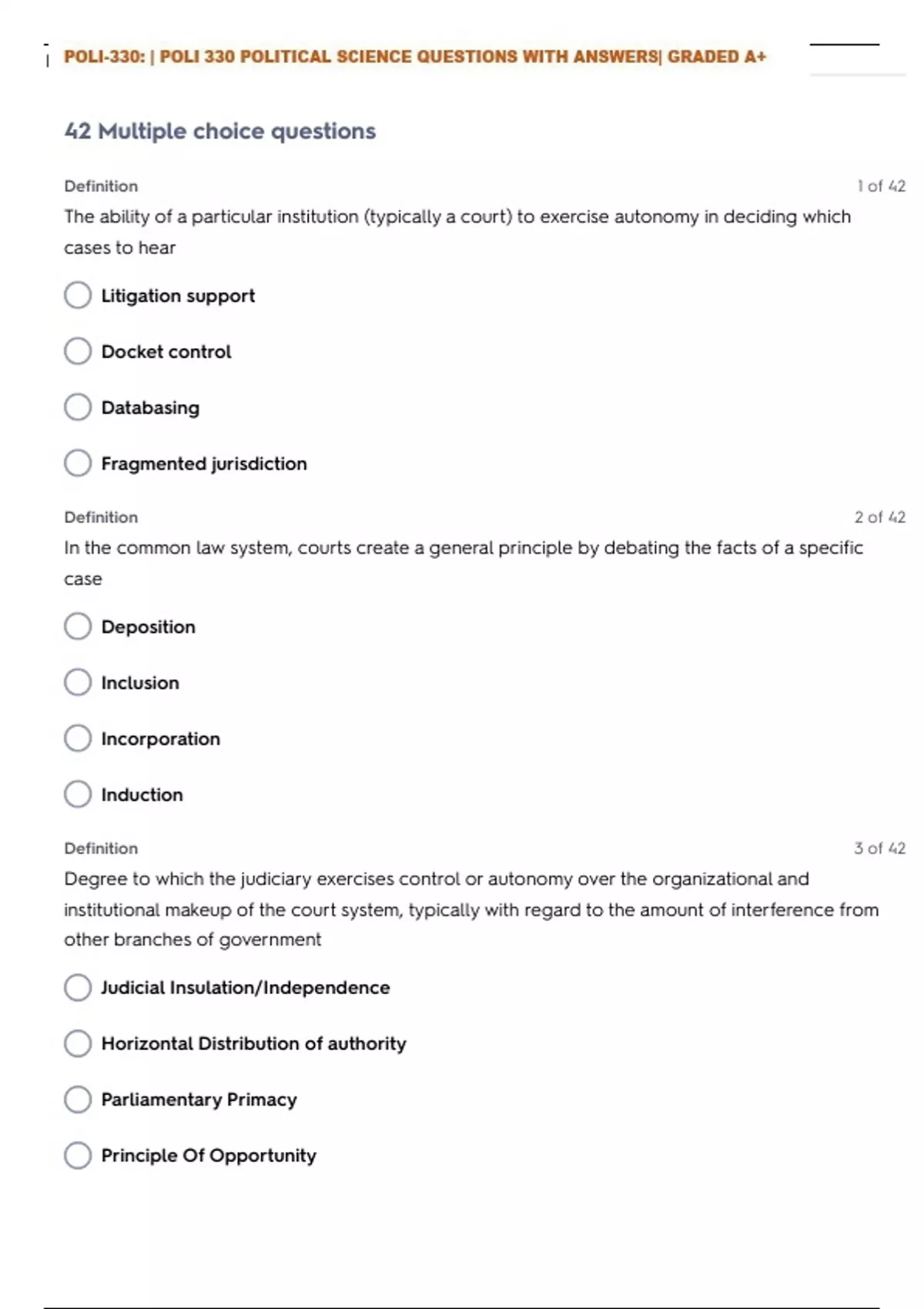Click the judiciary autonomy definition paragraph
The height and width of the screenshot is (1309, 924).
point(470,909)
